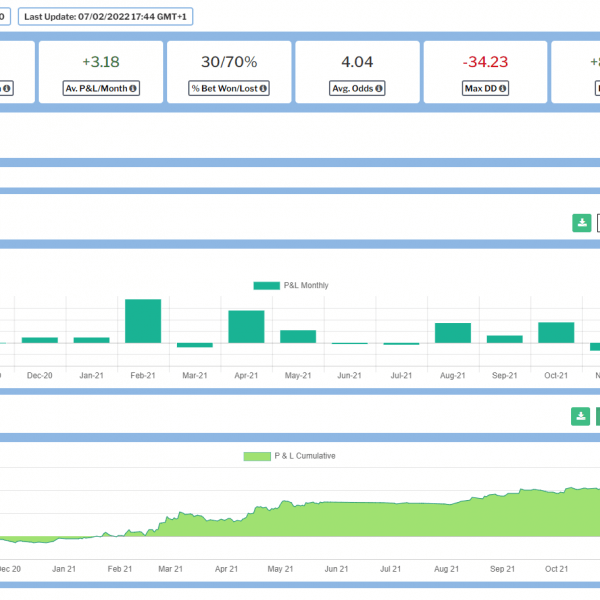Screen dimensions: 600x600
Task: Click the % Bet Won/Lost label button
Action: pos(229,88)
